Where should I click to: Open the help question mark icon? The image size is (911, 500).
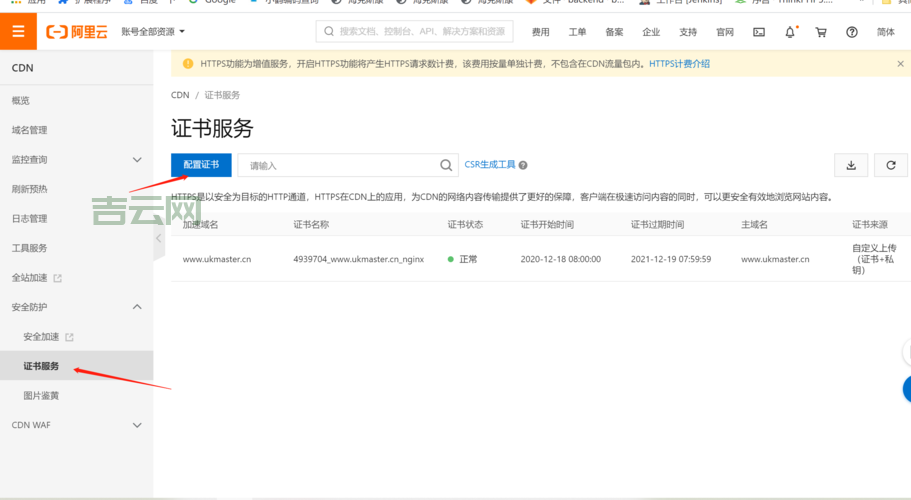pos(852,32)
